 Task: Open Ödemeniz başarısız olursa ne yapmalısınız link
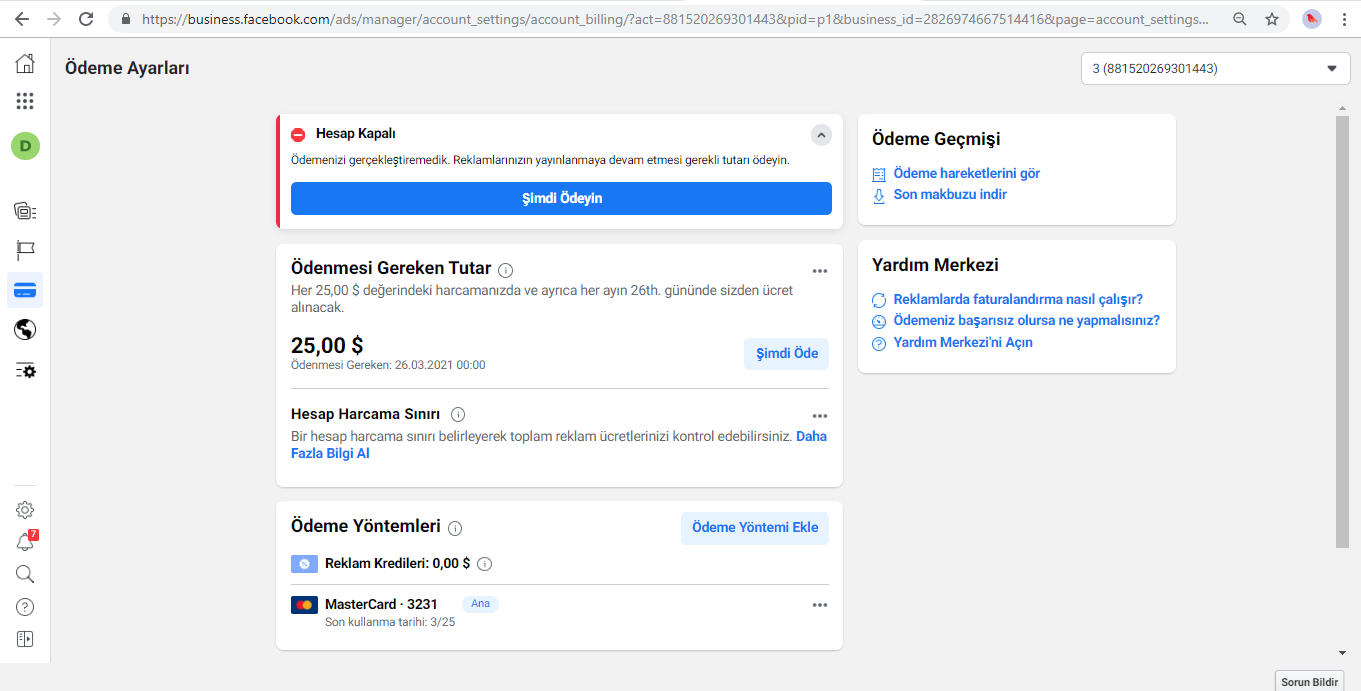click(x=1026, y=320)
